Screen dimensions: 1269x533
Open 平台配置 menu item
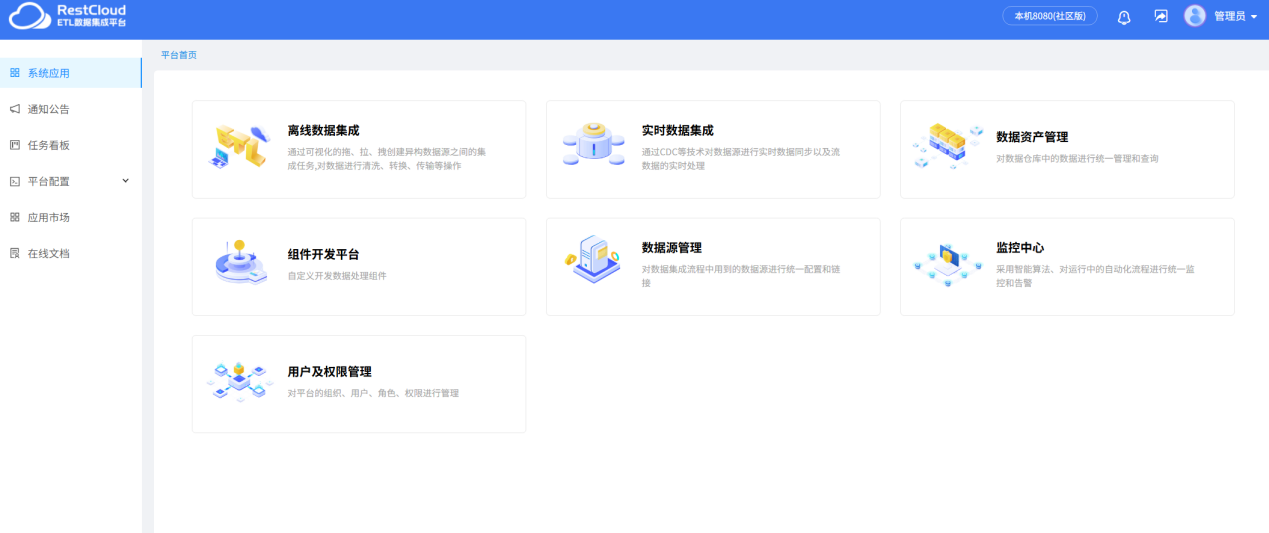(x=71, y=181)
